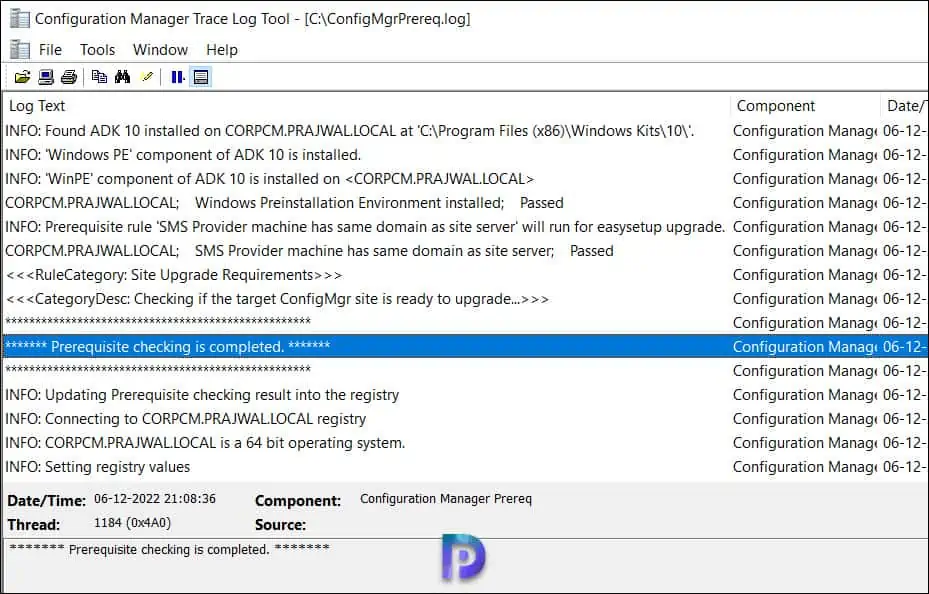Screen dimensions: 929x594
Task: Select the asterisk line above the highlighted row
Action: [x=464, y=323]
